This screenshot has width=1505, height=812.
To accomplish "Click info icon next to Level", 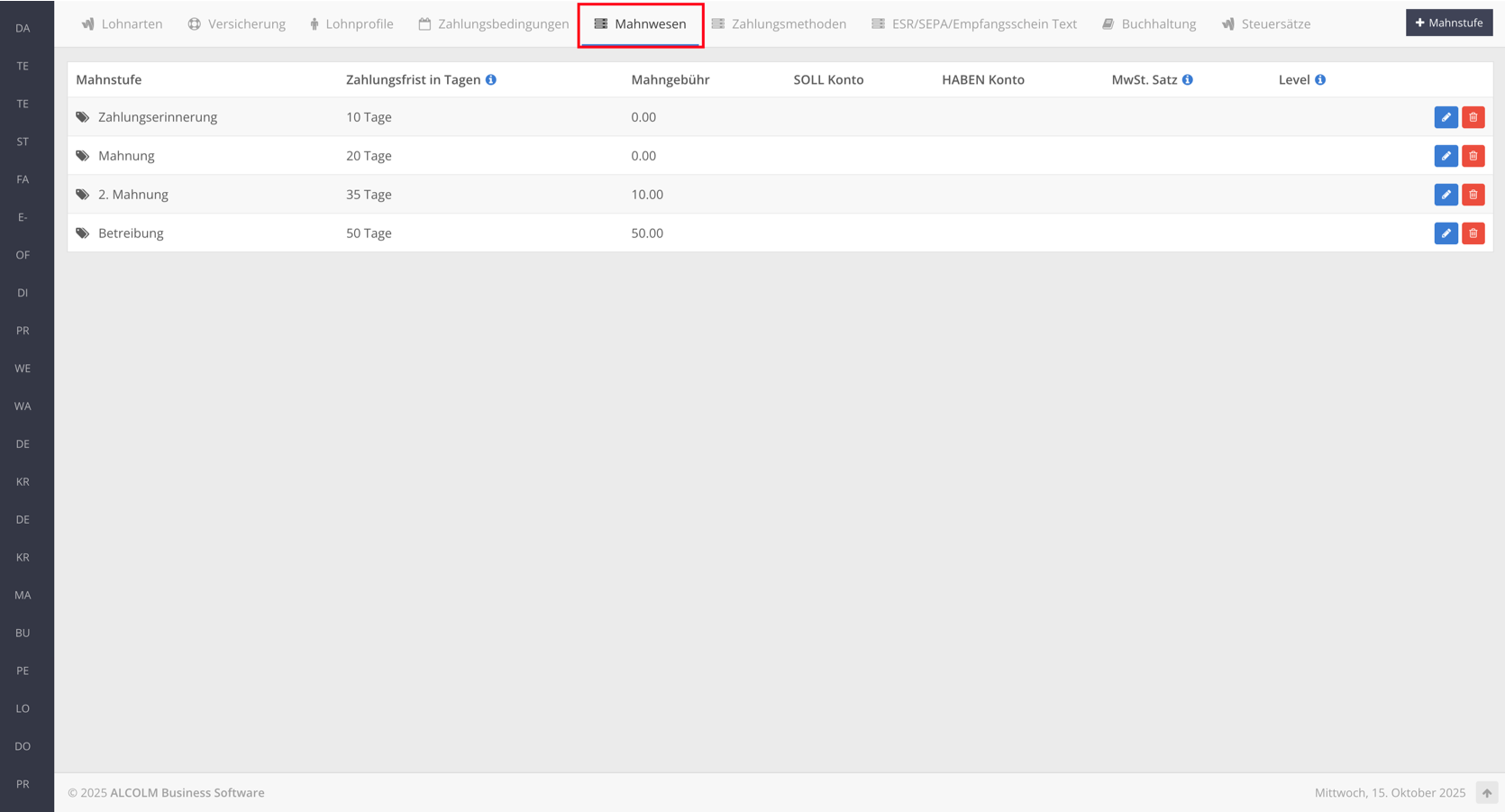I will coord(1320,80).
